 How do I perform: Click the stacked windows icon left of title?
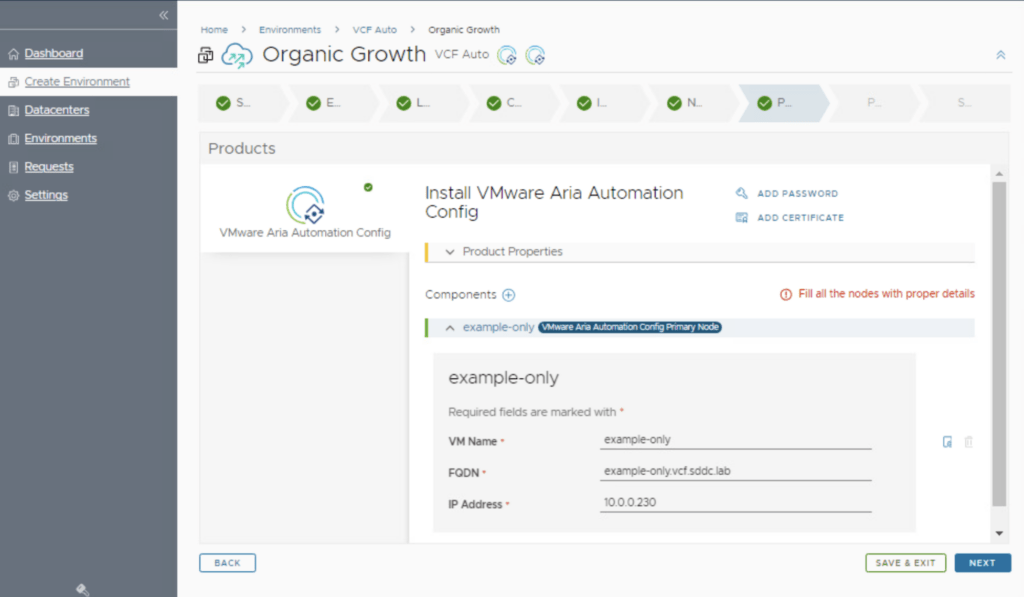206,56
